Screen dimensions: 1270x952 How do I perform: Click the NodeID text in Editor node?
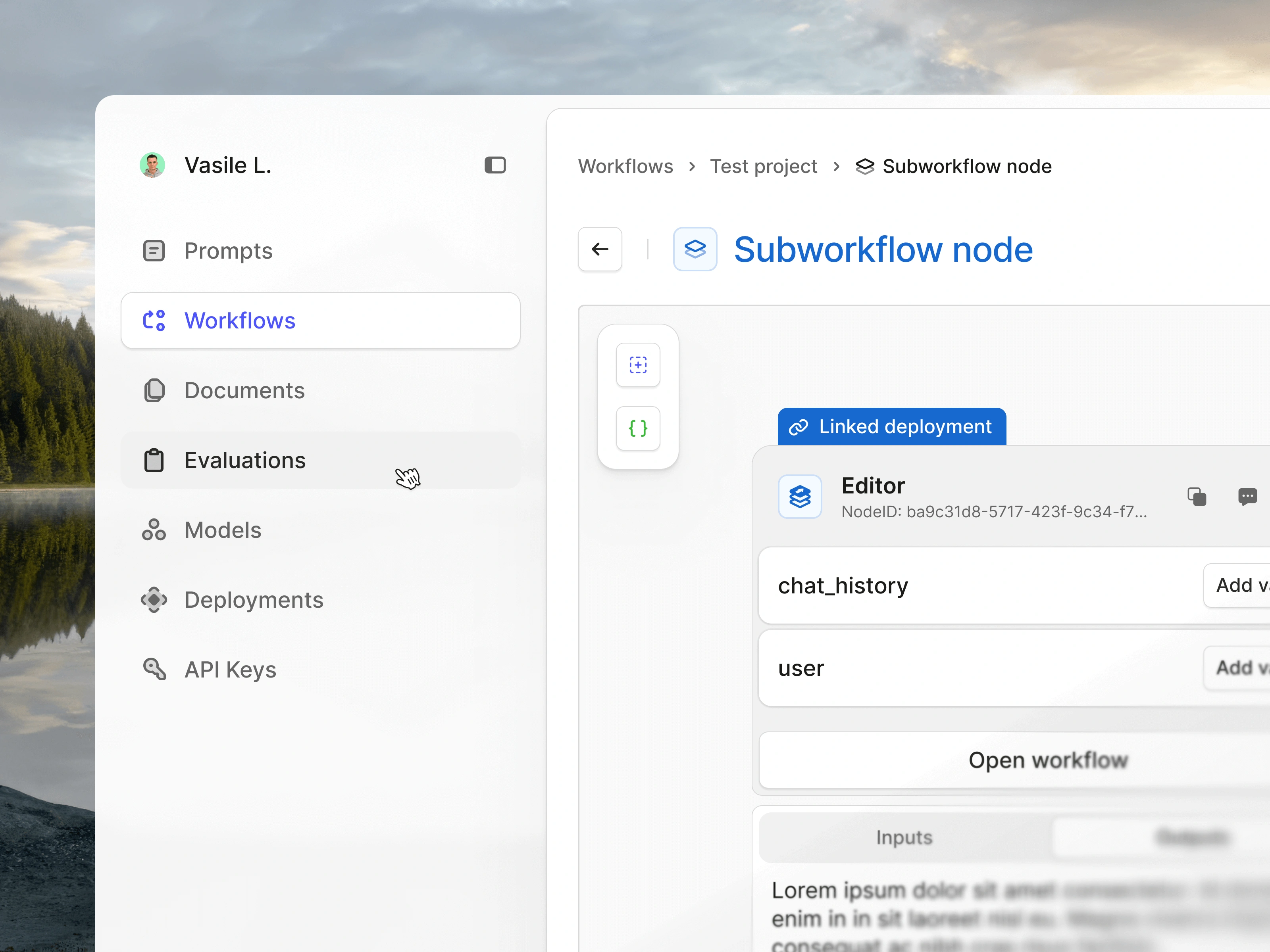click(x=994, y=512)
